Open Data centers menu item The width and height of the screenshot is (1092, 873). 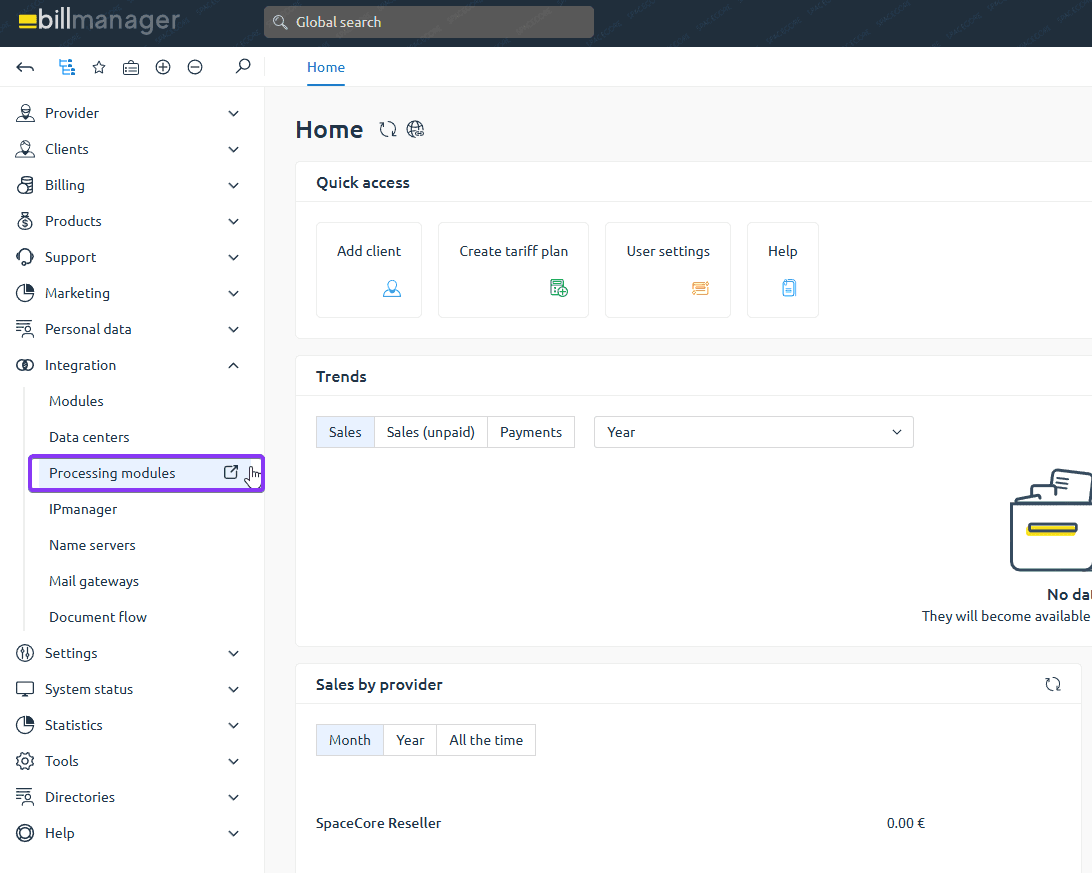tap(89, 437)
